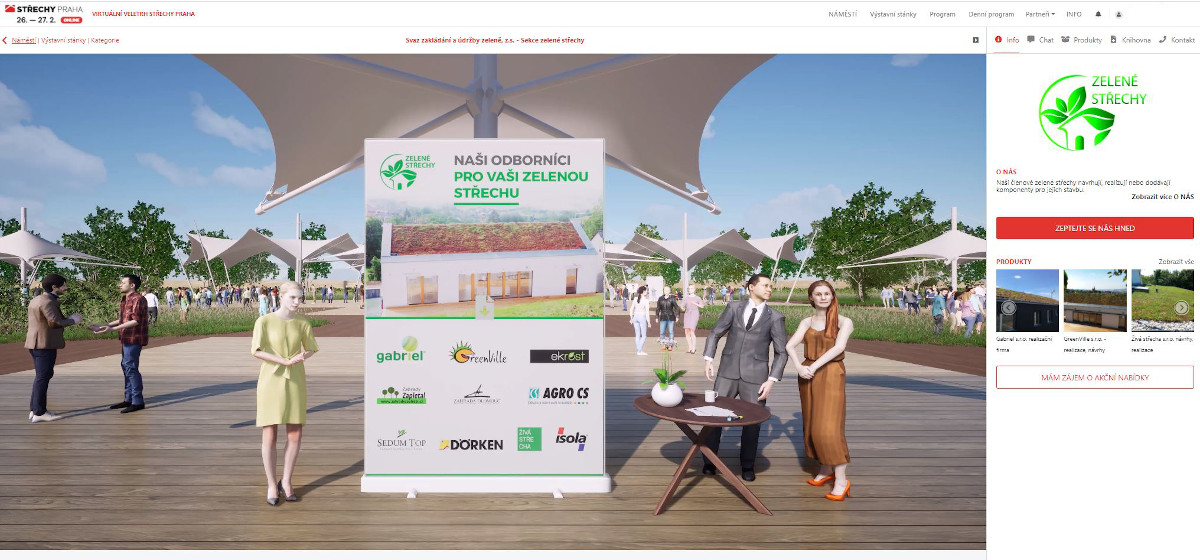Switch to the Kontakt tab
Screen dimensions: 1200x560
(x=1177, y=40)
